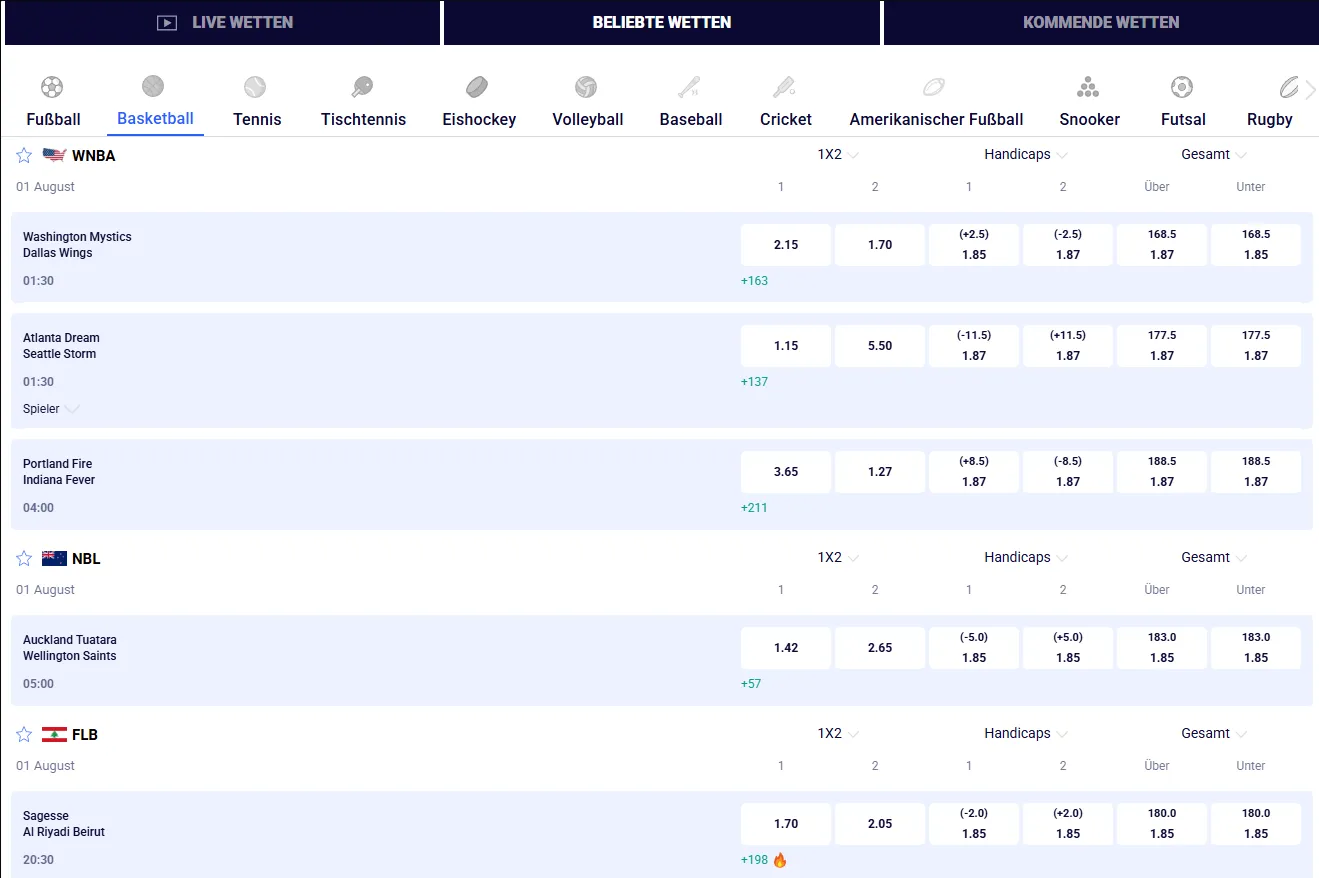The width and height of the screenshot is (1319, 878).
Task: Favorite the FLB league with star
Action: 24,735
